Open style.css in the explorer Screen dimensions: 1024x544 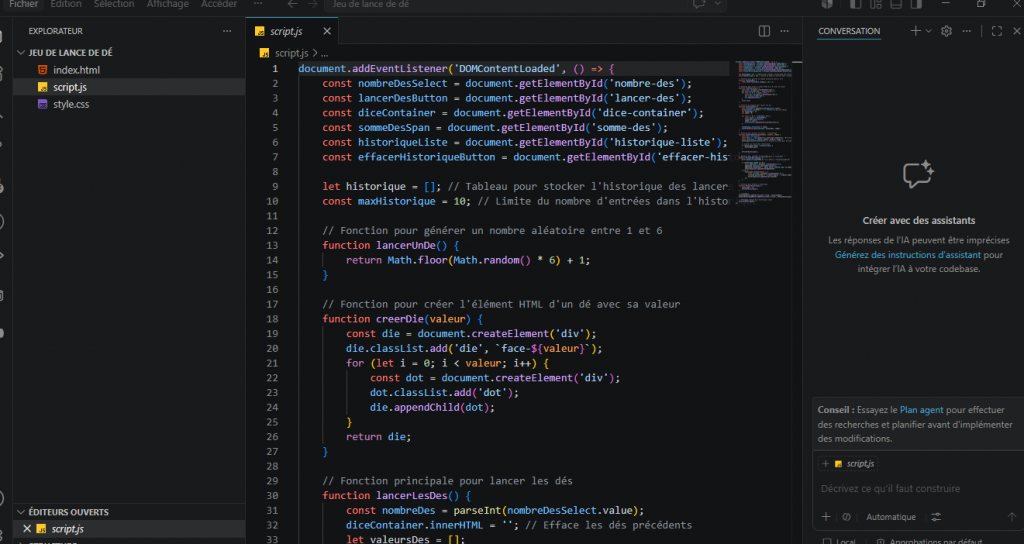[x=129, y=104]
